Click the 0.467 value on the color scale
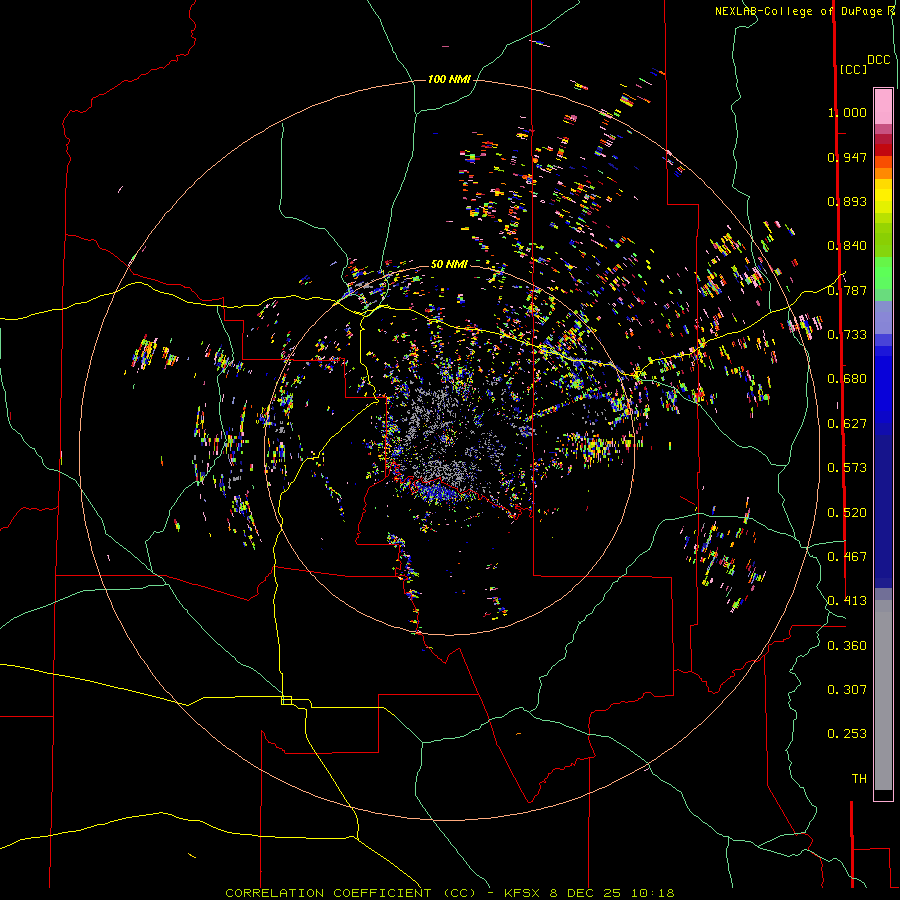This screenshot has height=900, width=900. [x=847, y=557]
